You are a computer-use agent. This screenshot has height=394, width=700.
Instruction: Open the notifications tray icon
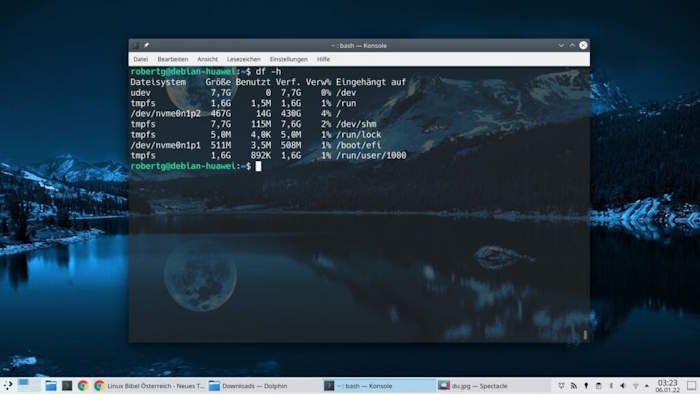[561, 386]
